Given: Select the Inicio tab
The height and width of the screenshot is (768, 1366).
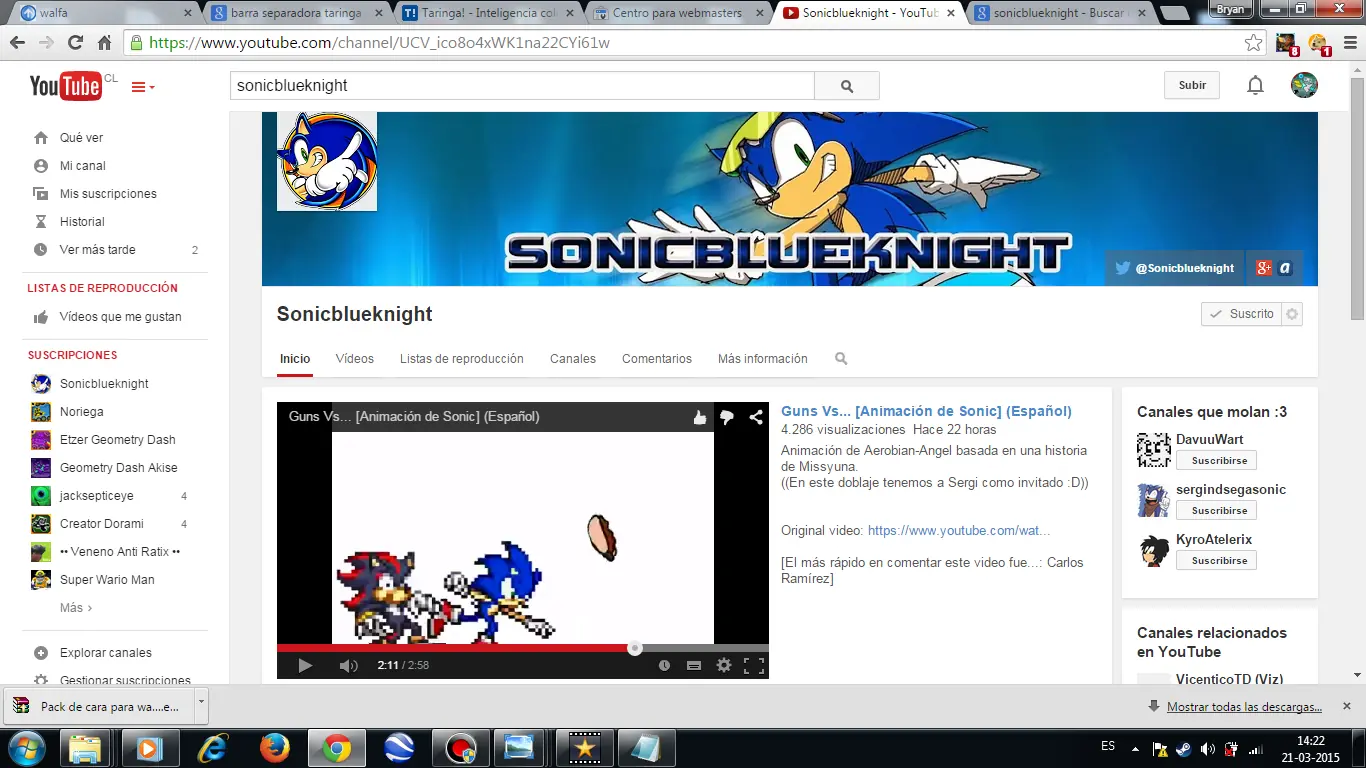Looking at the screenshot, I should [x=295, y=359].
